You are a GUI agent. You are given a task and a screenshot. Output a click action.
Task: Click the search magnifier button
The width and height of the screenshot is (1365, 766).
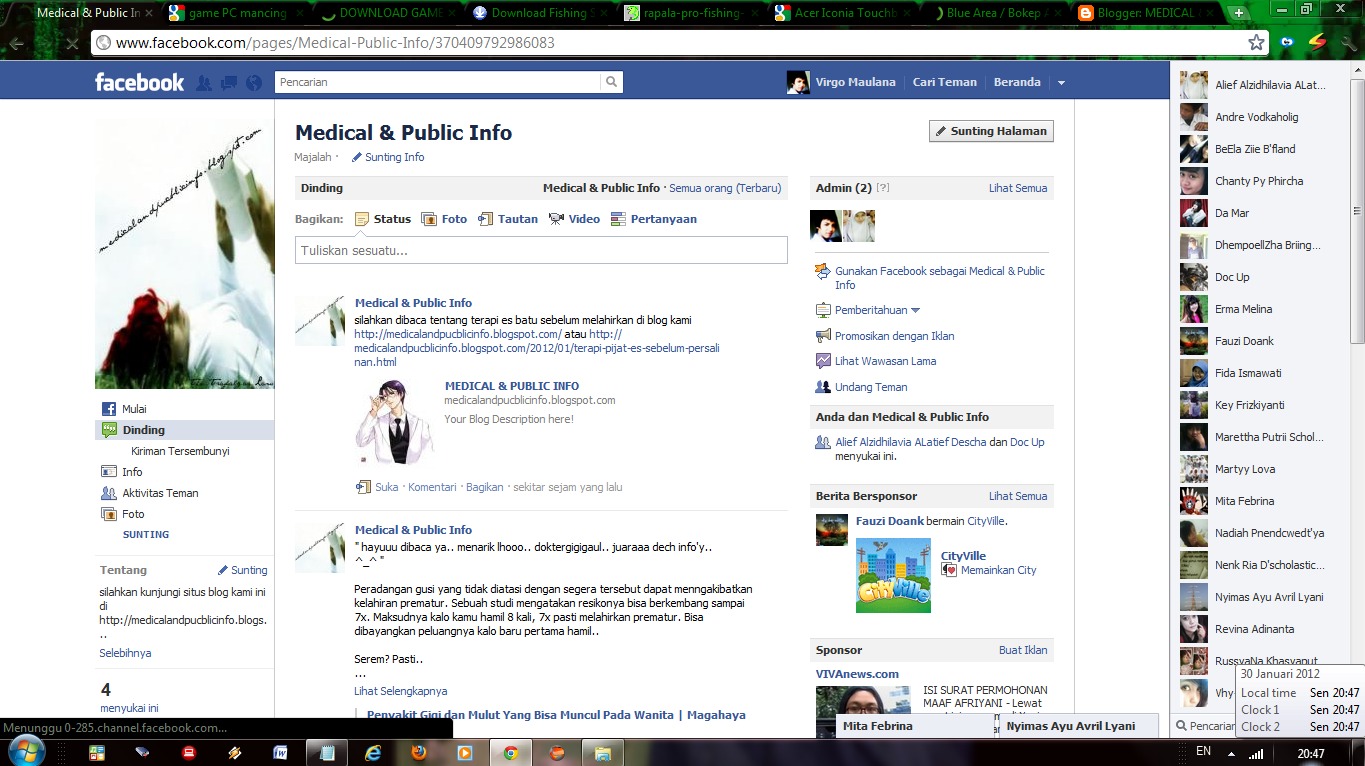pos(611,82)
